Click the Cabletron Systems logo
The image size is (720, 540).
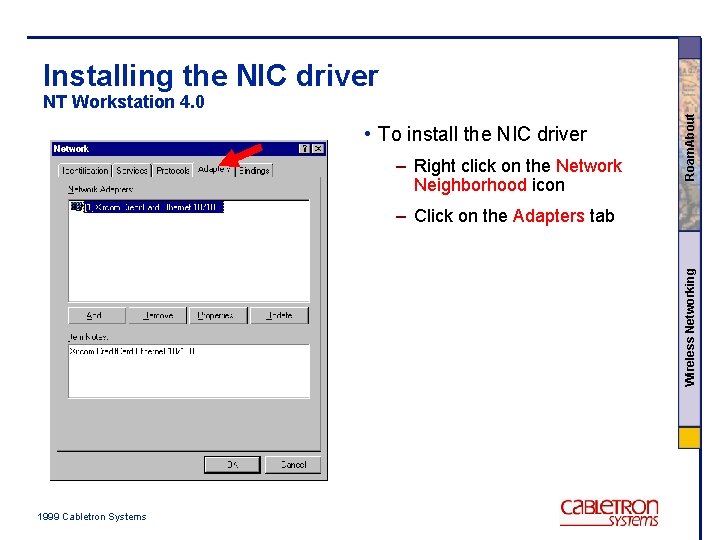[x=609, y=513]
